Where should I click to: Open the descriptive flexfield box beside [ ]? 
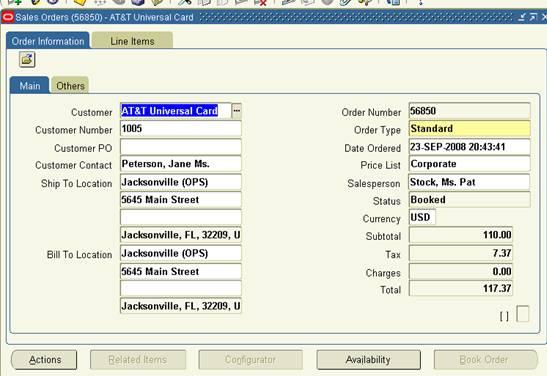523,314
